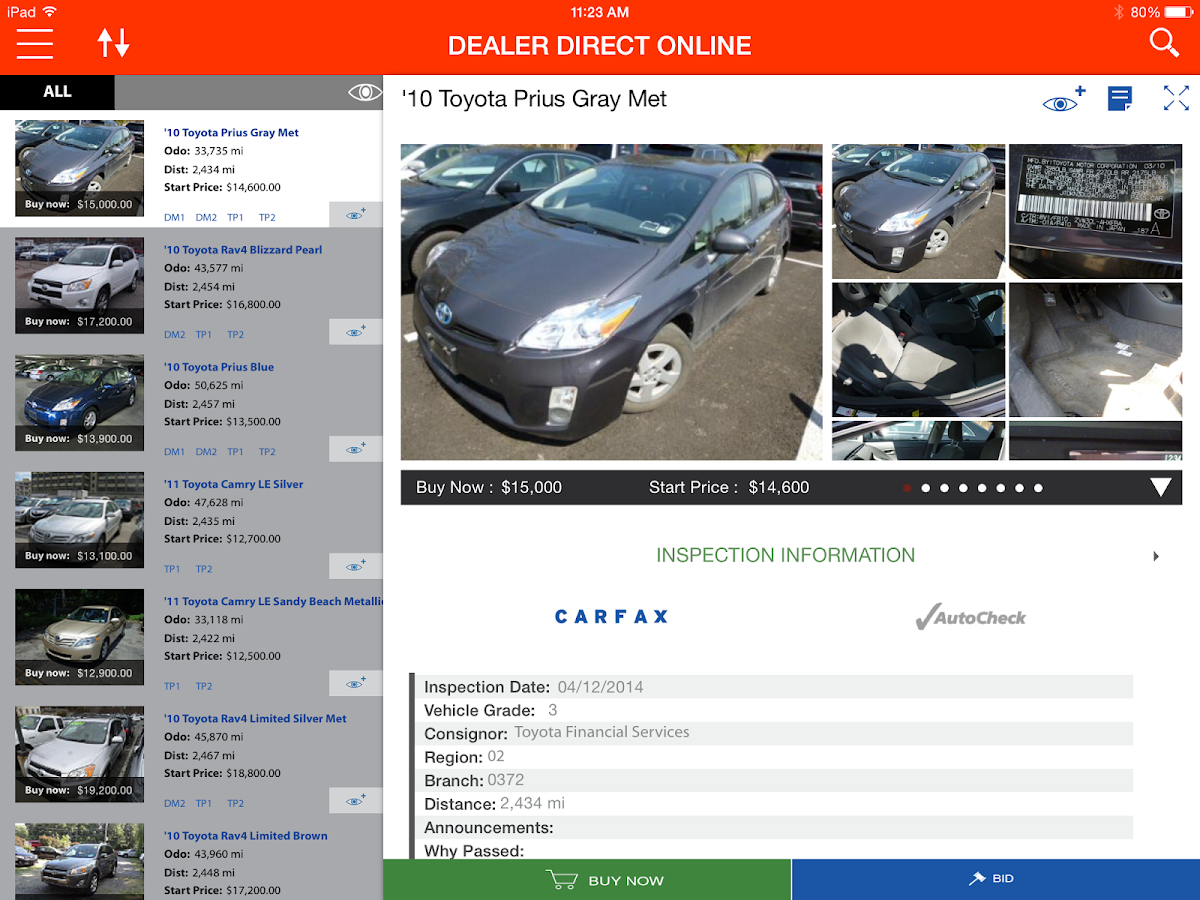The width and height of the screenshot is (1200, 900).
Task: Expand photos to fullscreen
Action: (x=1176, y=98)
